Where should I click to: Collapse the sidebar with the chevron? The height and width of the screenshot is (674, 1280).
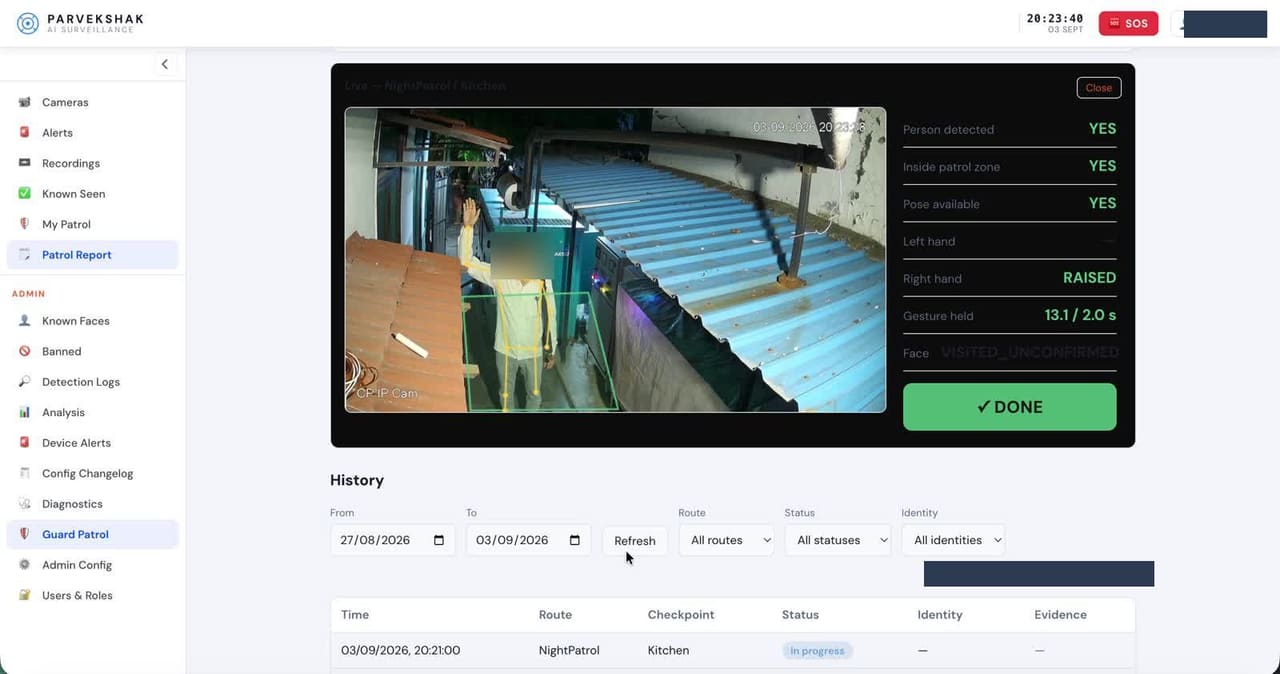pos(165,64)
